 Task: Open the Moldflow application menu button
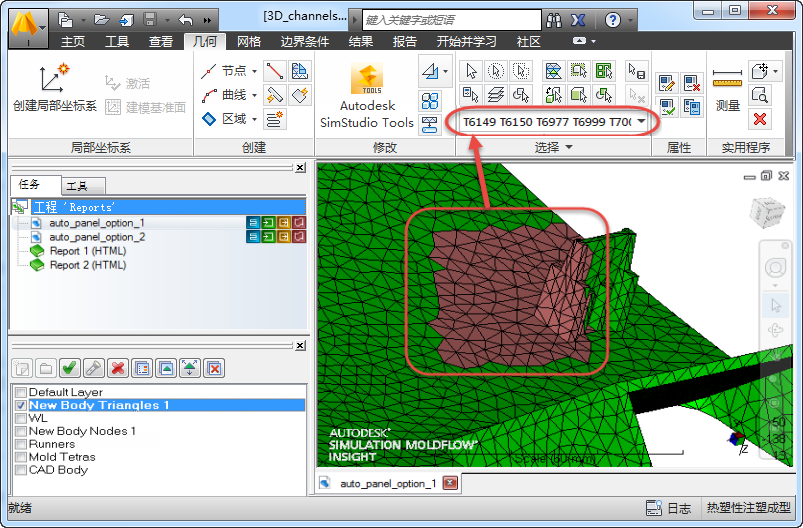pyautogui.click(x=29, y=28)
